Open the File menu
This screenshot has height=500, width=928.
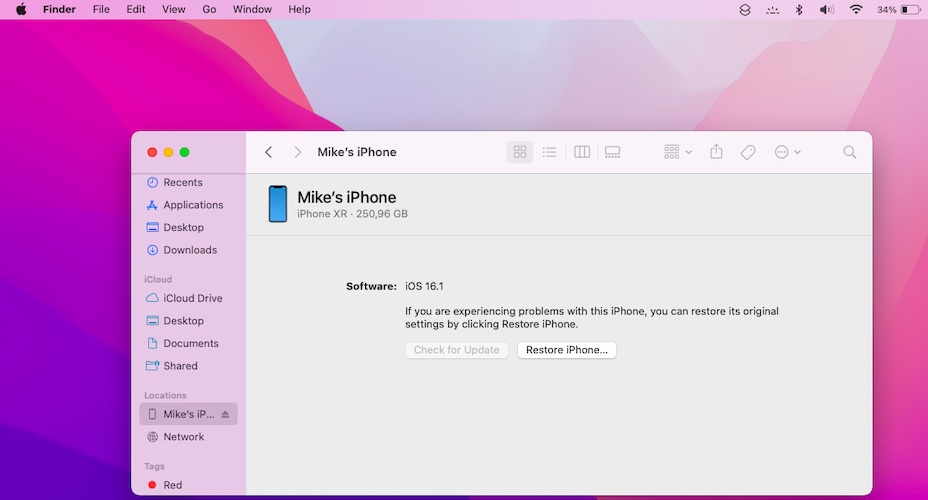pyautogui.click(x=101, y=9)
